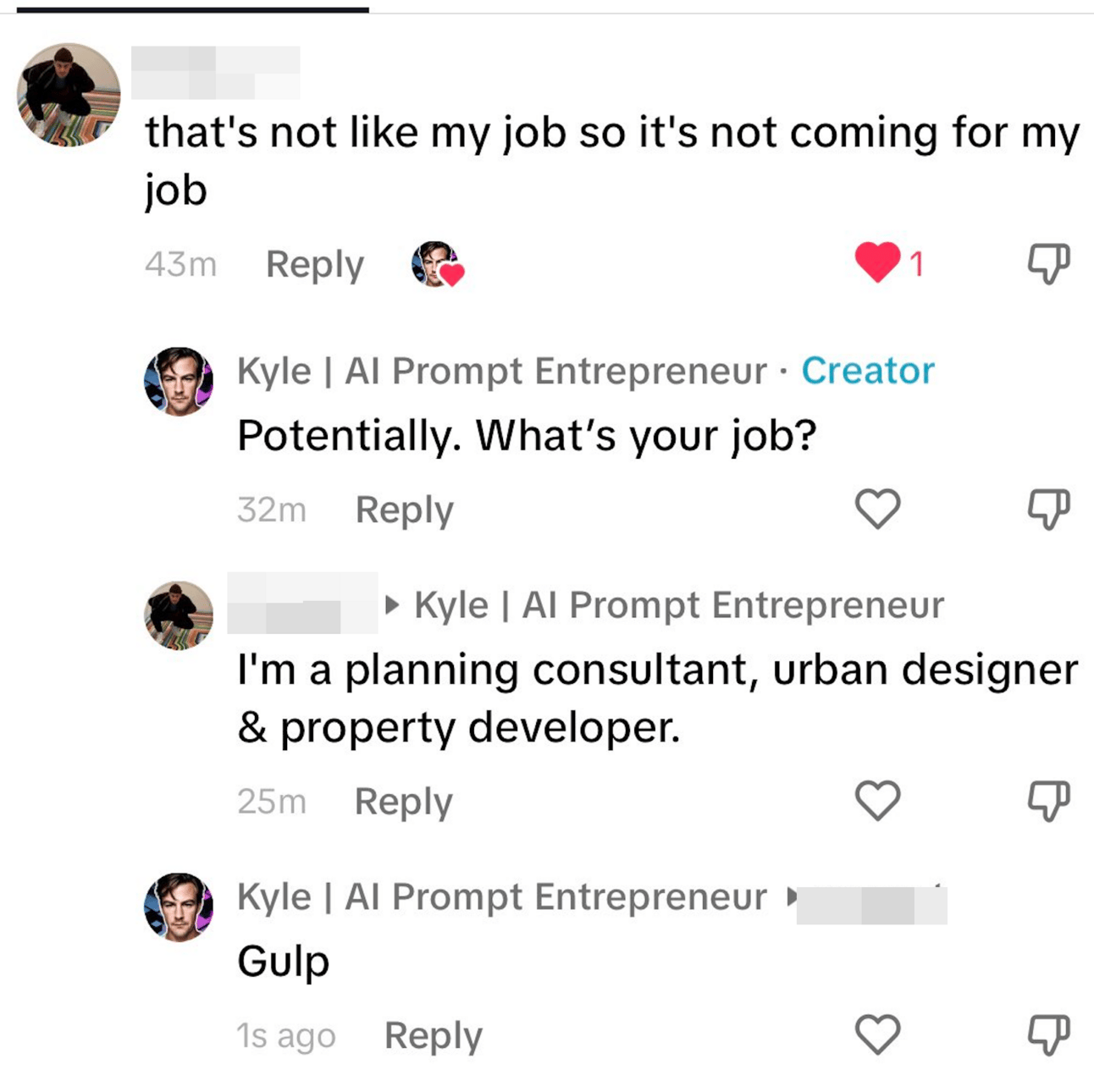The width and height of the screenshot is (1094, 1092).
Task: Dislike the "Potentially. What's your job?" reply
Action: [x=1048, y=510]
